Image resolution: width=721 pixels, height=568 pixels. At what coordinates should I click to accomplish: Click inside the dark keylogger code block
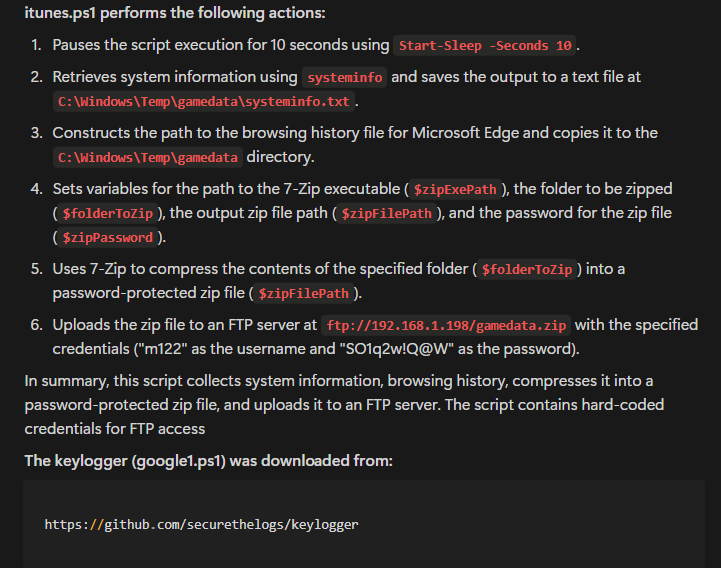point(364,524)
